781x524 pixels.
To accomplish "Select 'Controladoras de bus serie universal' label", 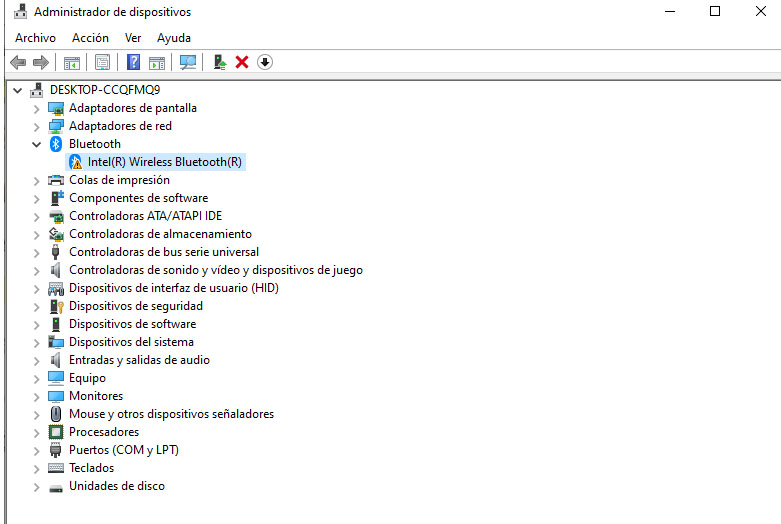I will 164,252.
